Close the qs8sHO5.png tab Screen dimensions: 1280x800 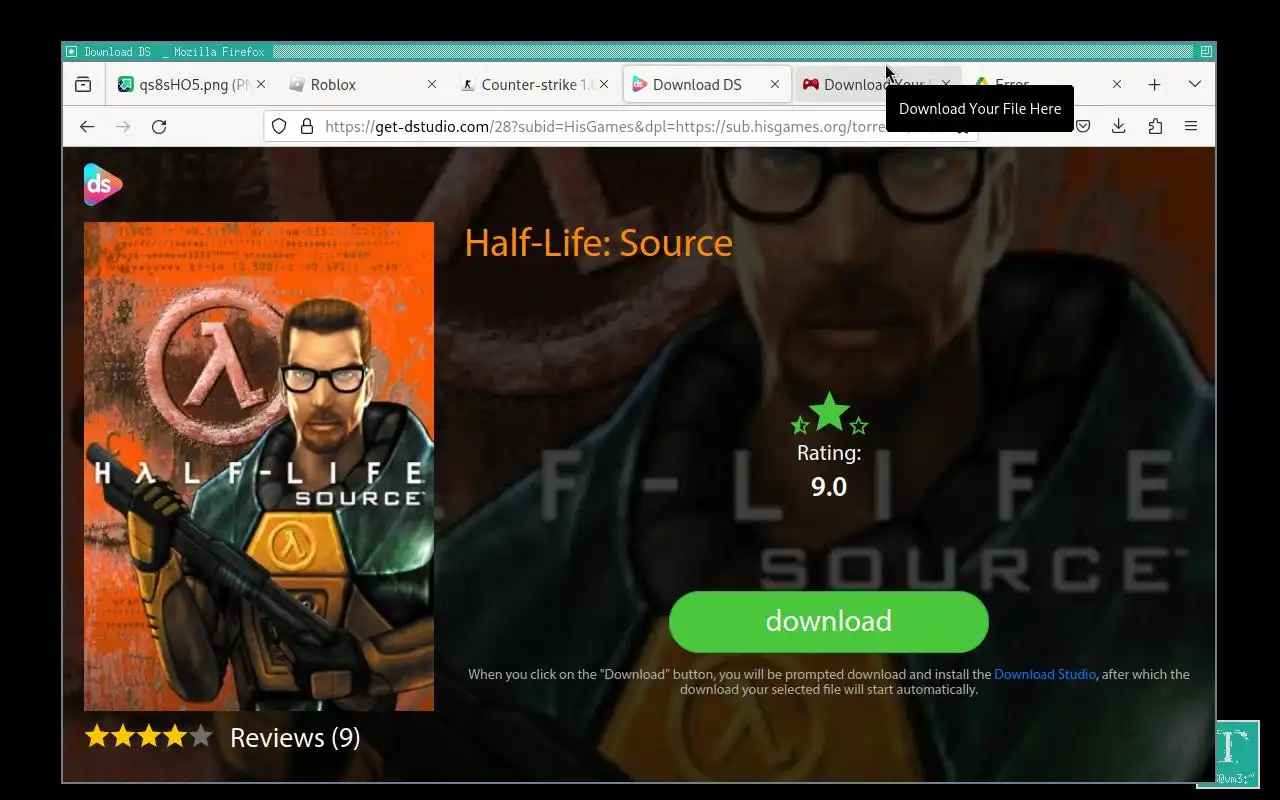(261, 85)
